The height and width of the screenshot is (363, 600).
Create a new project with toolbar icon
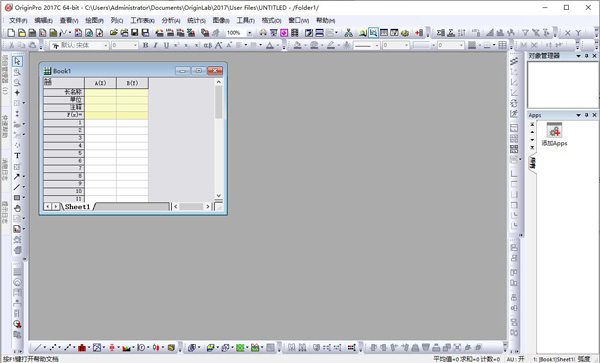click(11, 33)
